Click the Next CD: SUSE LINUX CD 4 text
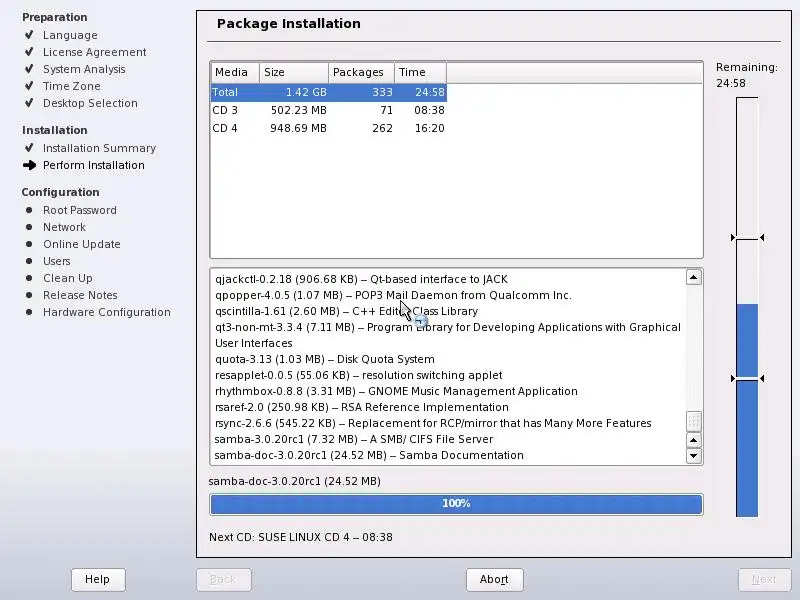Screen dimensions: 800x600 (301, 537)
